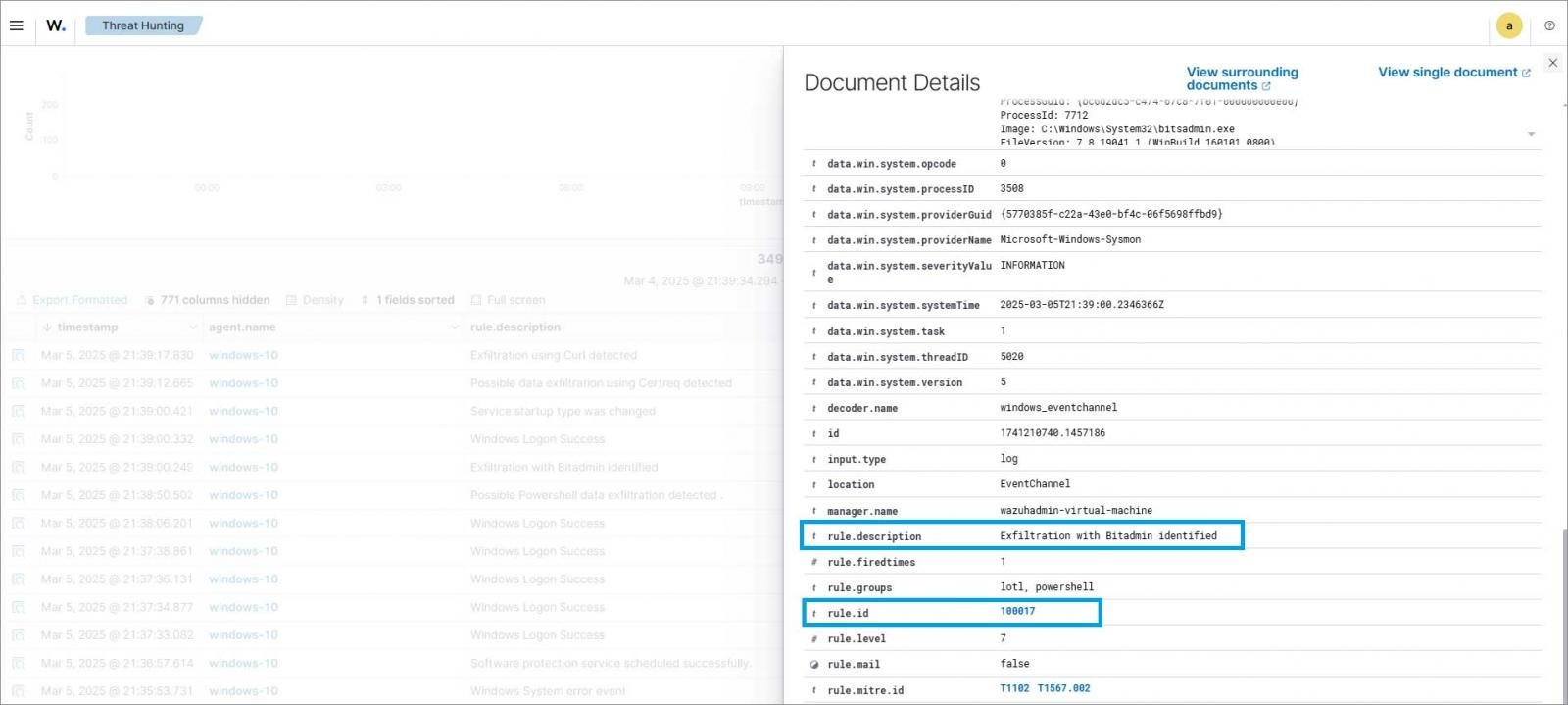This screenshot has width=1568, height=705.
Task: Inspect document at 21:37:38.861
Action: tap(18, 551)
